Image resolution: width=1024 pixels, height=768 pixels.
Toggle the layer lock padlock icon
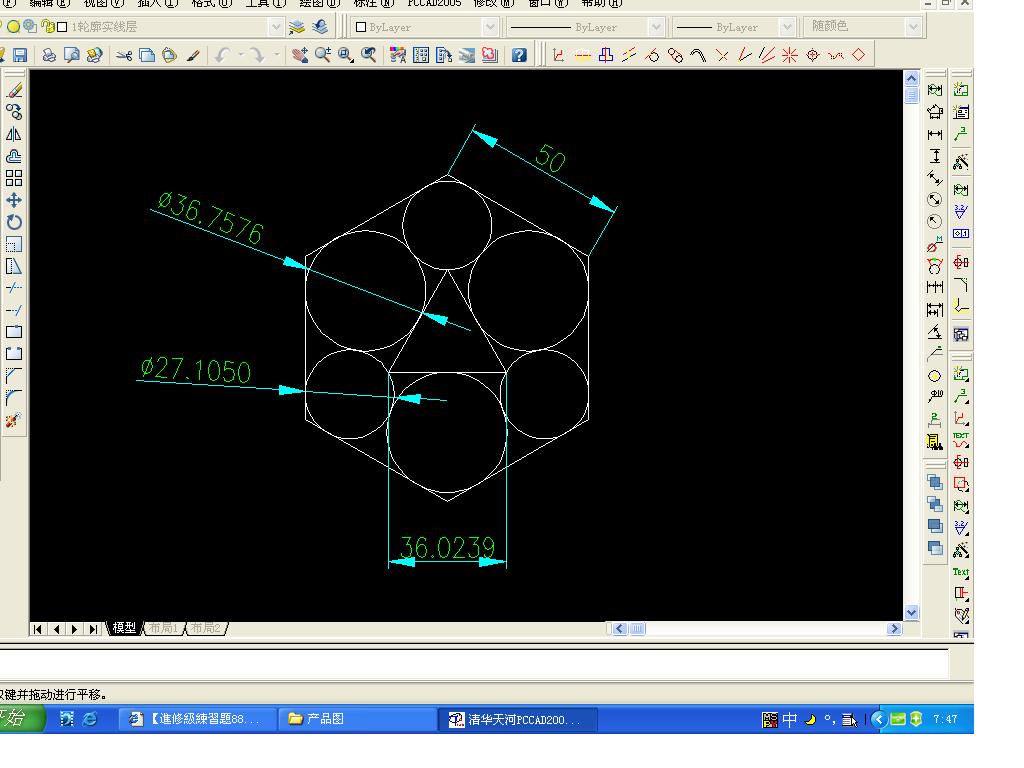tap(48, 27)
